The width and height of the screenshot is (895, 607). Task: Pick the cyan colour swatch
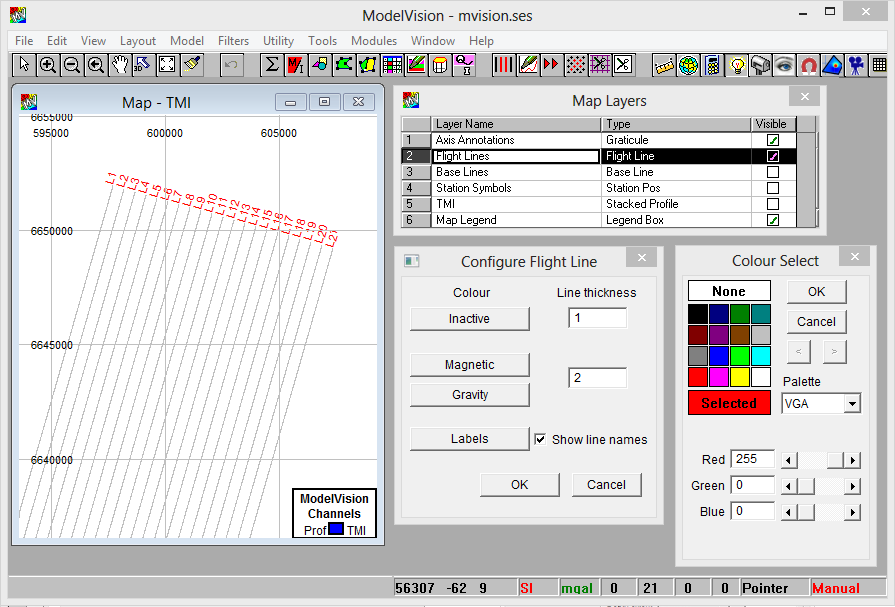pos(760,356)
